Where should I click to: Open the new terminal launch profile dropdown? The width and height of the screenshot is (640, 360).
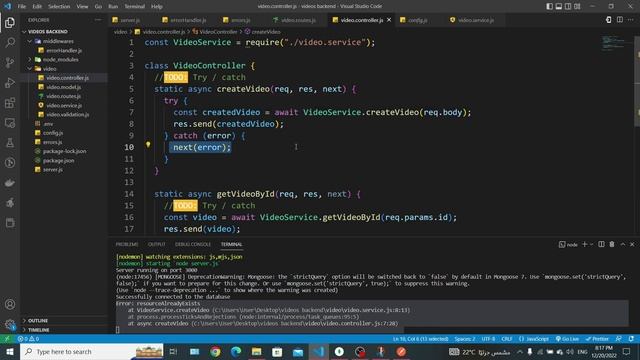pyautogui.click(x=591, y=244)
